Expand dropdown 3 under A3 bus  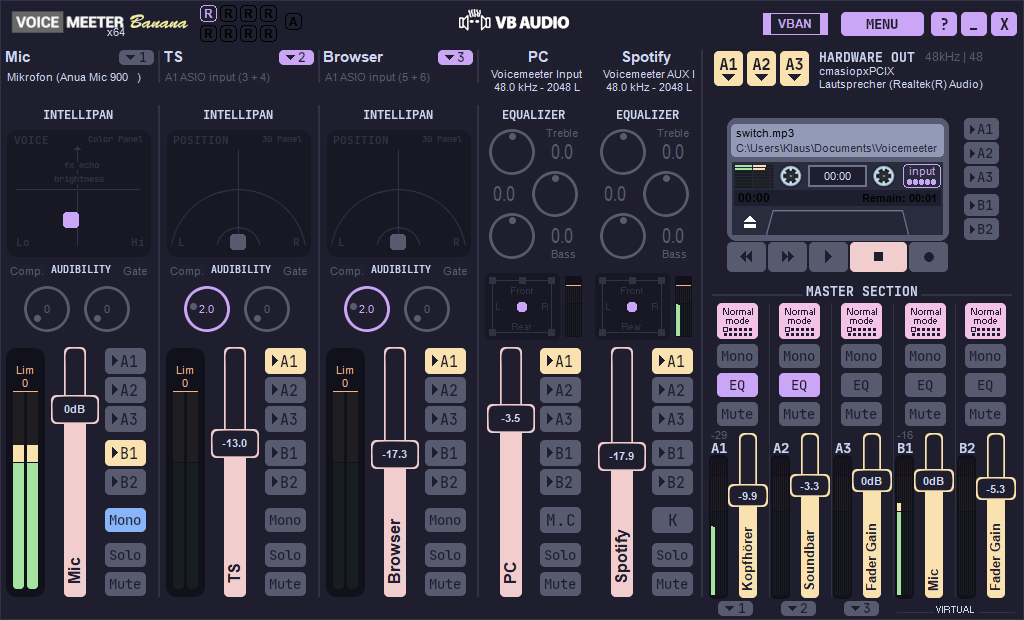861,608
